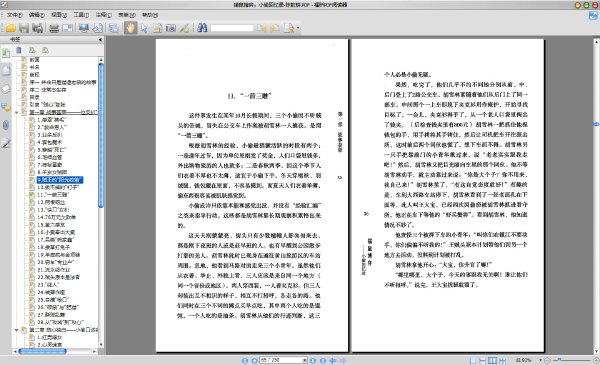Select the pen typewriter tool
Image resolution: width=600 pixels, height=365 pixels.
click(x=184, y=28)
